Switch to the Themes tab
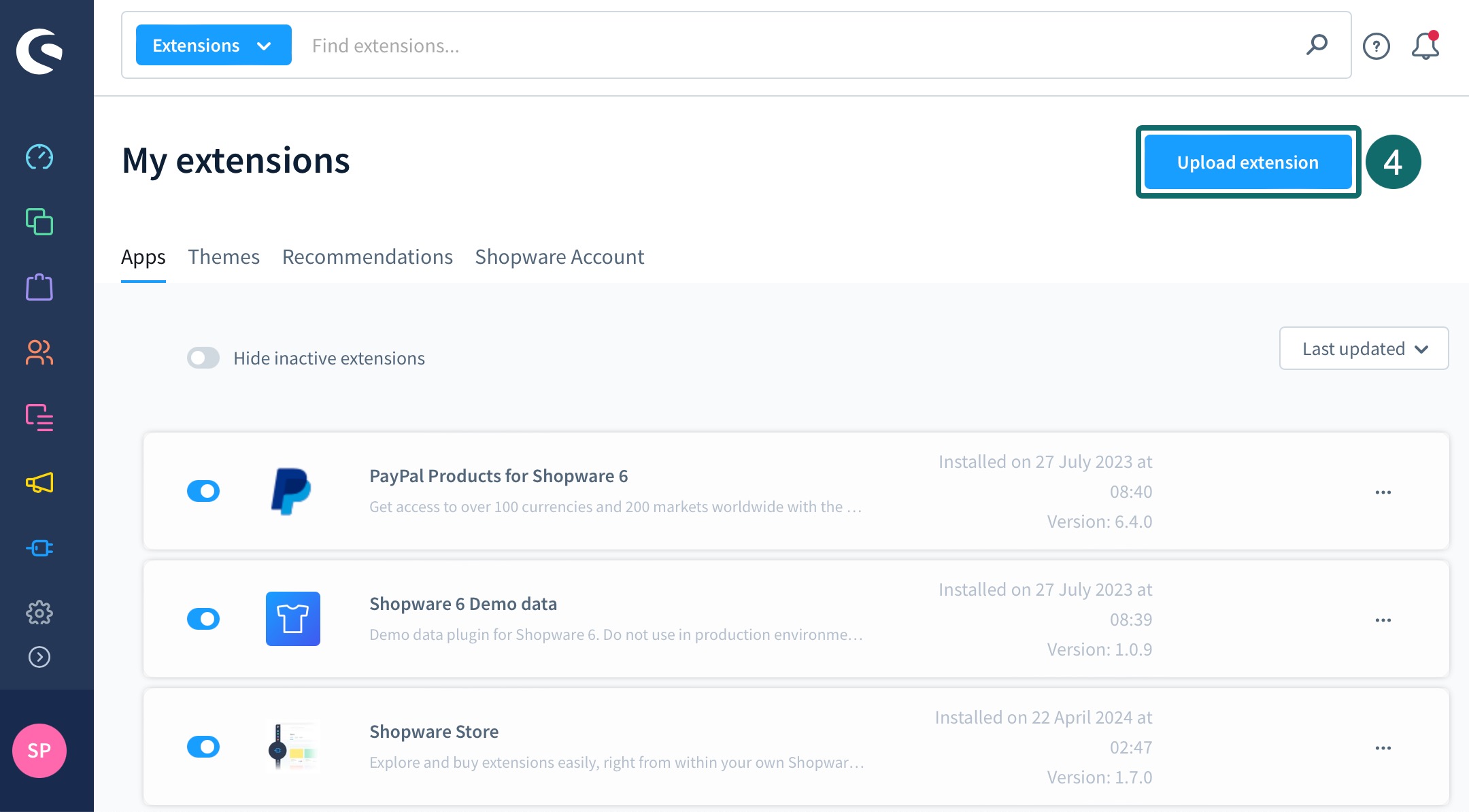The image size is (1469, 812). (224, 257)
